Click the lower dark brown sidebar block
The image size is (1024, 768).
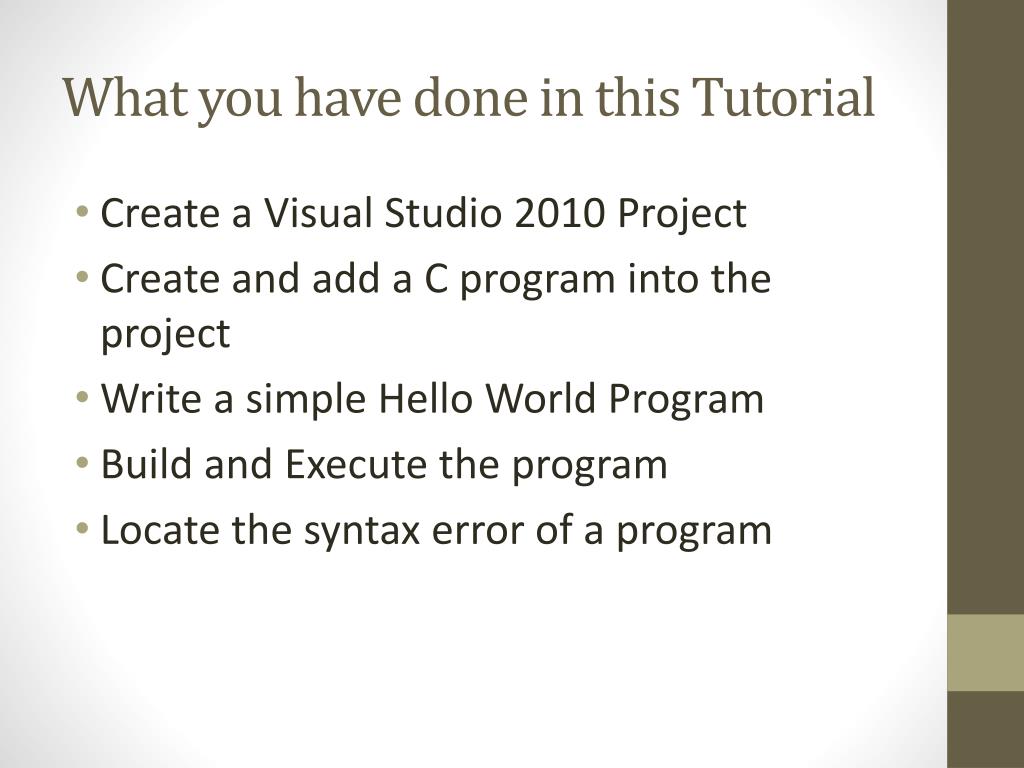pyautogui.click(x=985, y=729)
